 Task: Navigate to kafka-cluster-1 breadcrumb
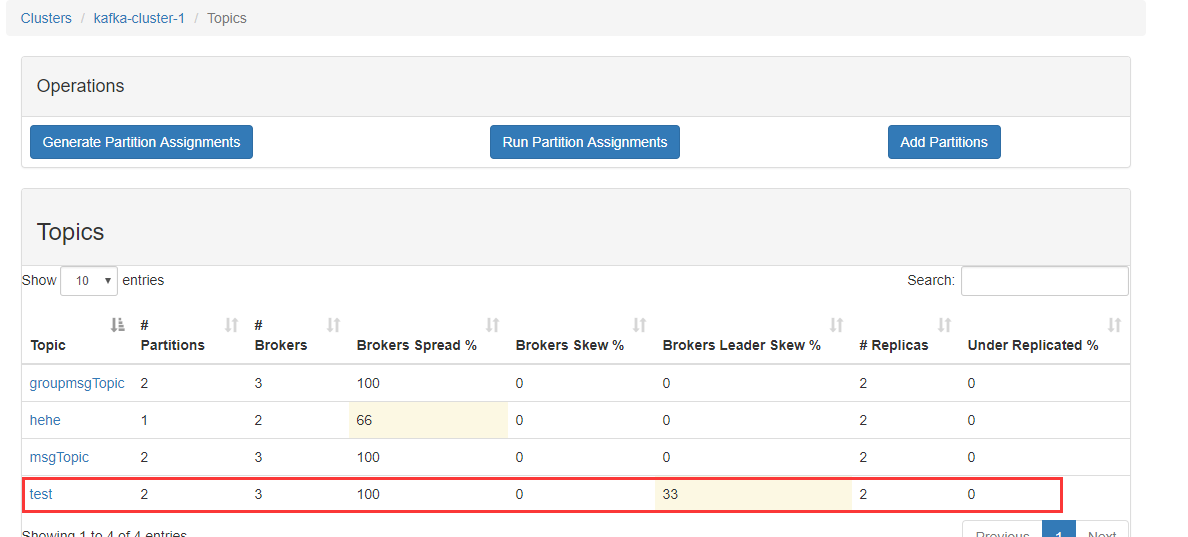pyautogui.click(x=139, y=18)
